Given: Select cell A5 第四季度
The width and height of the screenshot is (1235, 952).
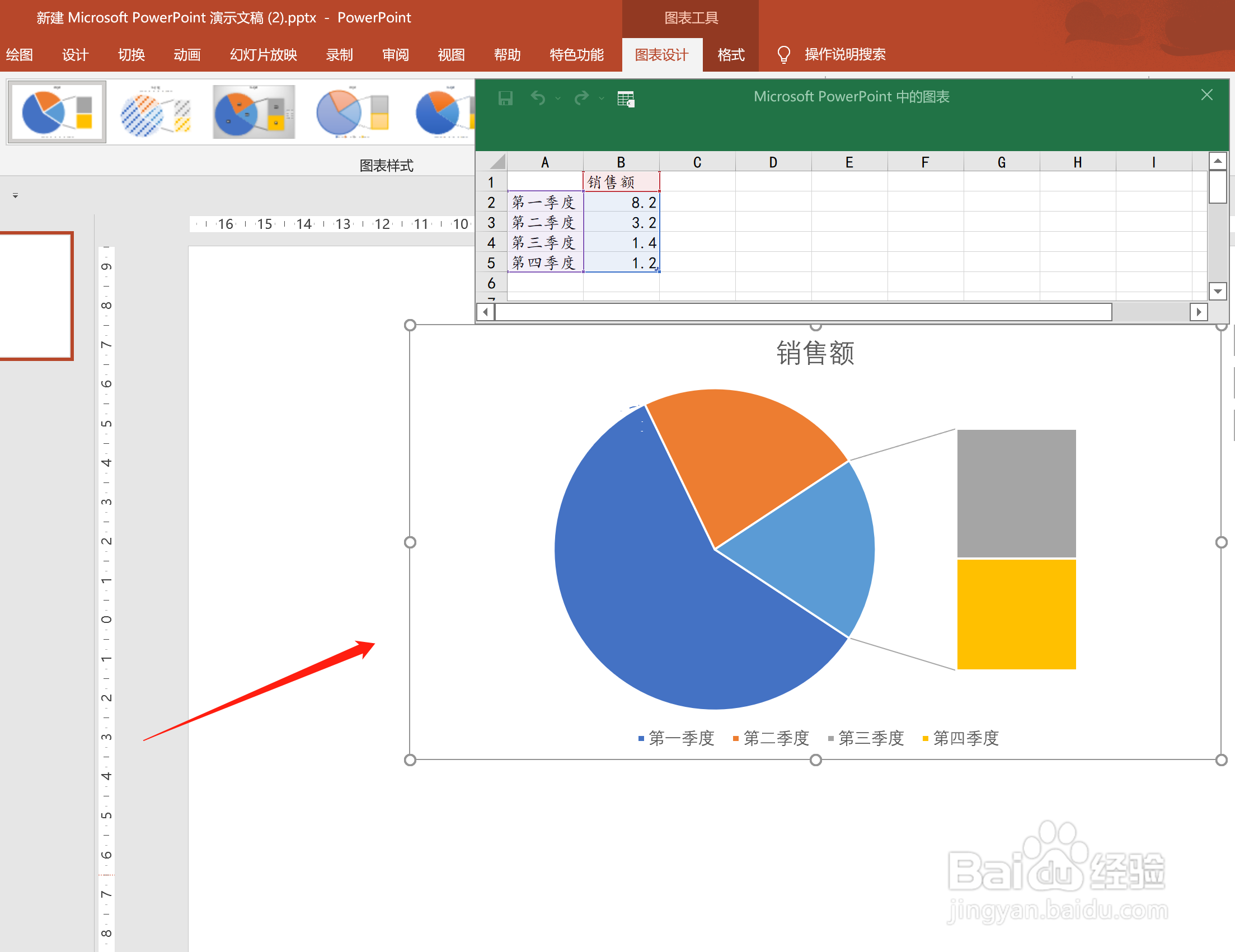Looking at the screenshot, I should click(545, 262).
